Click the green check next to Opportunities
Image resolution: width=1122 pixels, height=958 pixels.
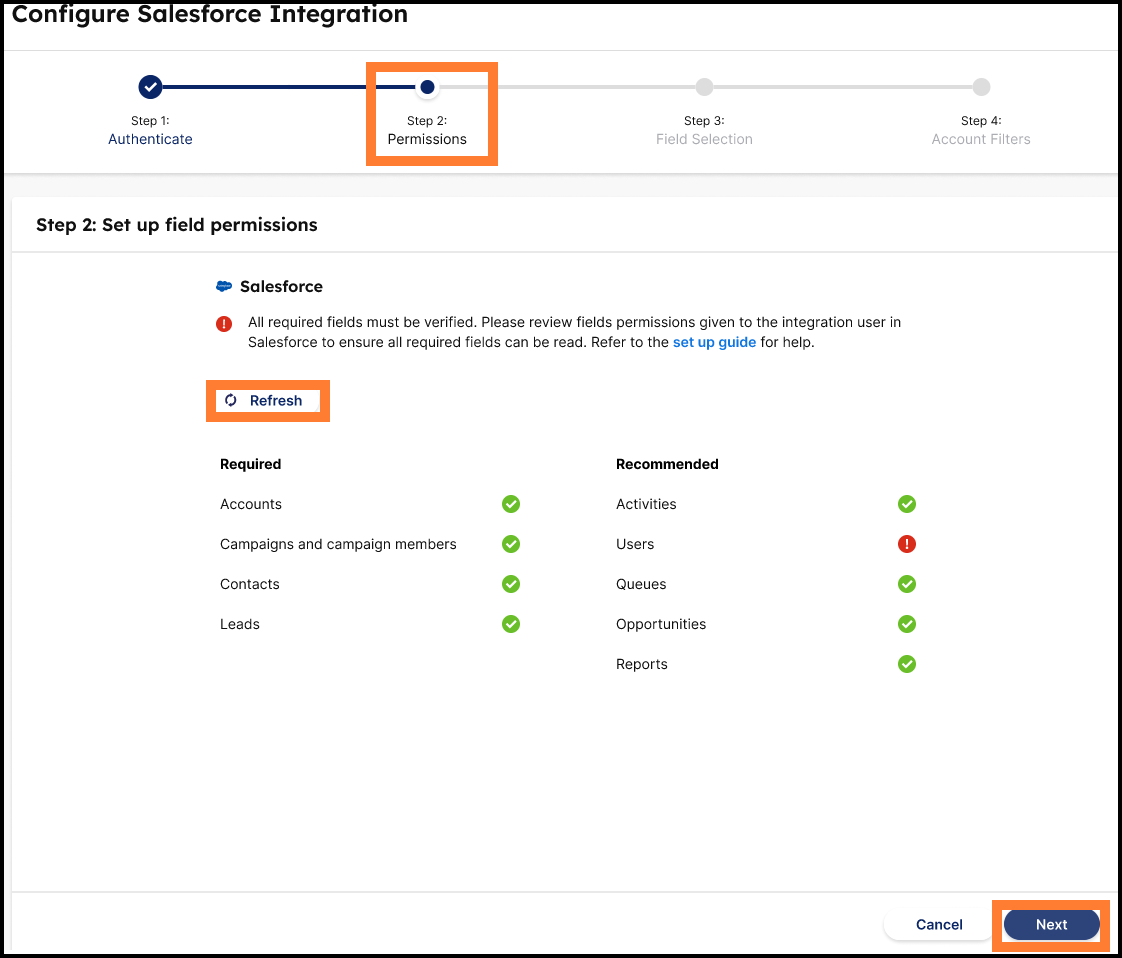pyautogui.click(x=907, y=624)
